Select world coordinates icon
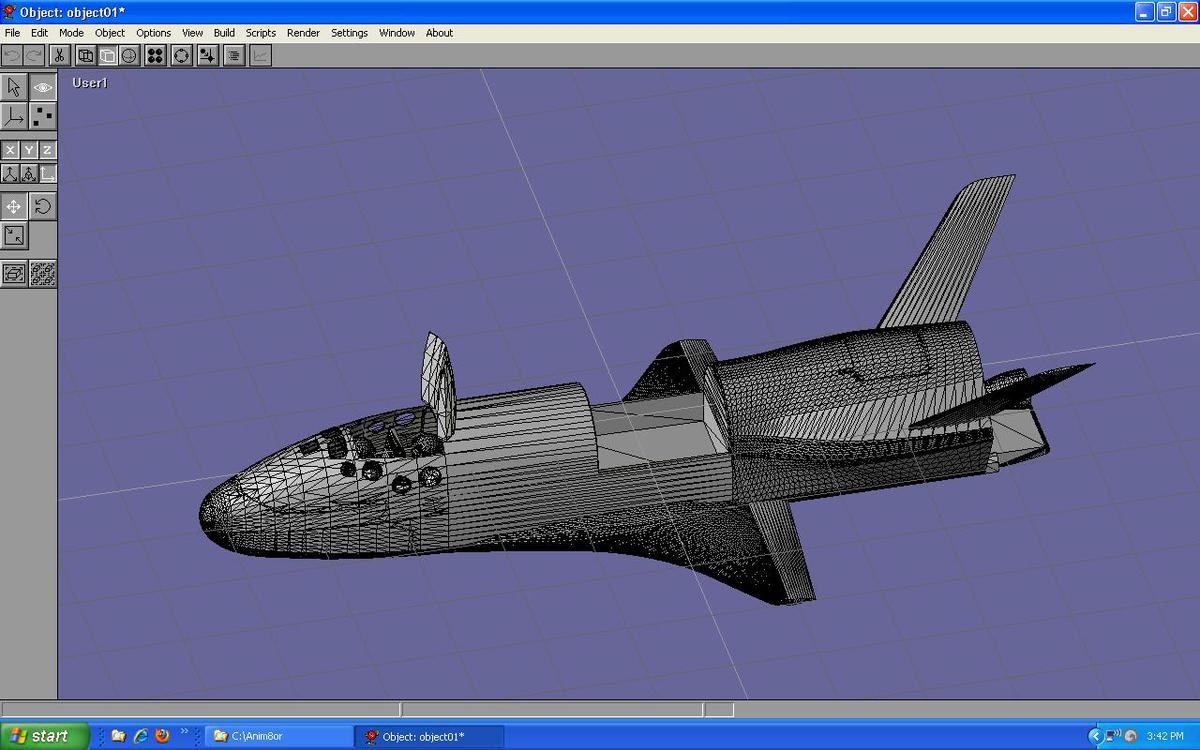Screen dimensions: 1200x750 point(10,174)
